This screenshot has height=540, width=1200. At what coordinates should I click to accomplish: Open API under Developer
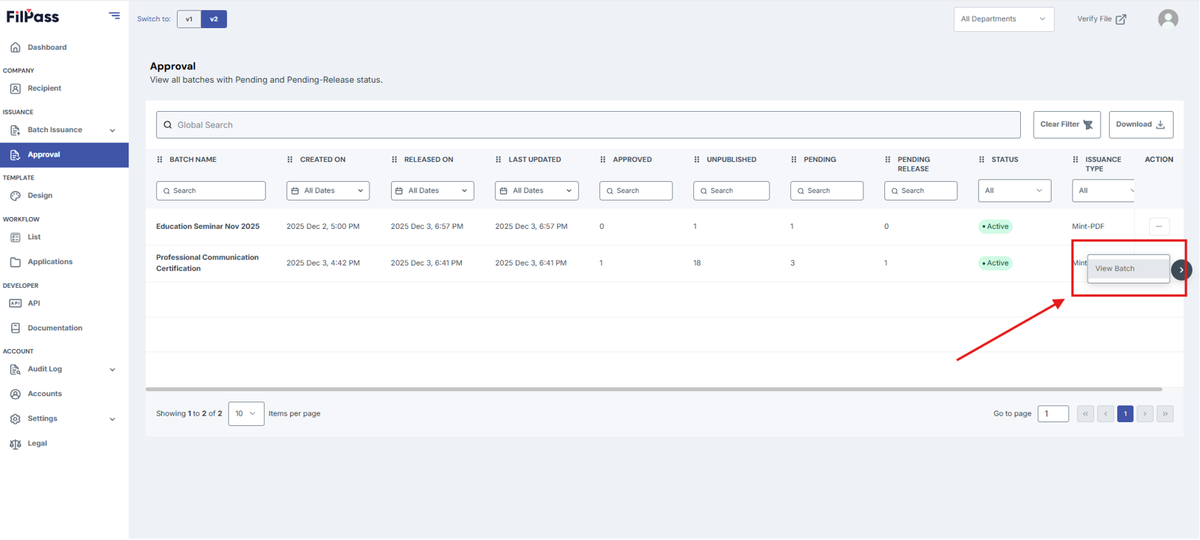[34, 303]
